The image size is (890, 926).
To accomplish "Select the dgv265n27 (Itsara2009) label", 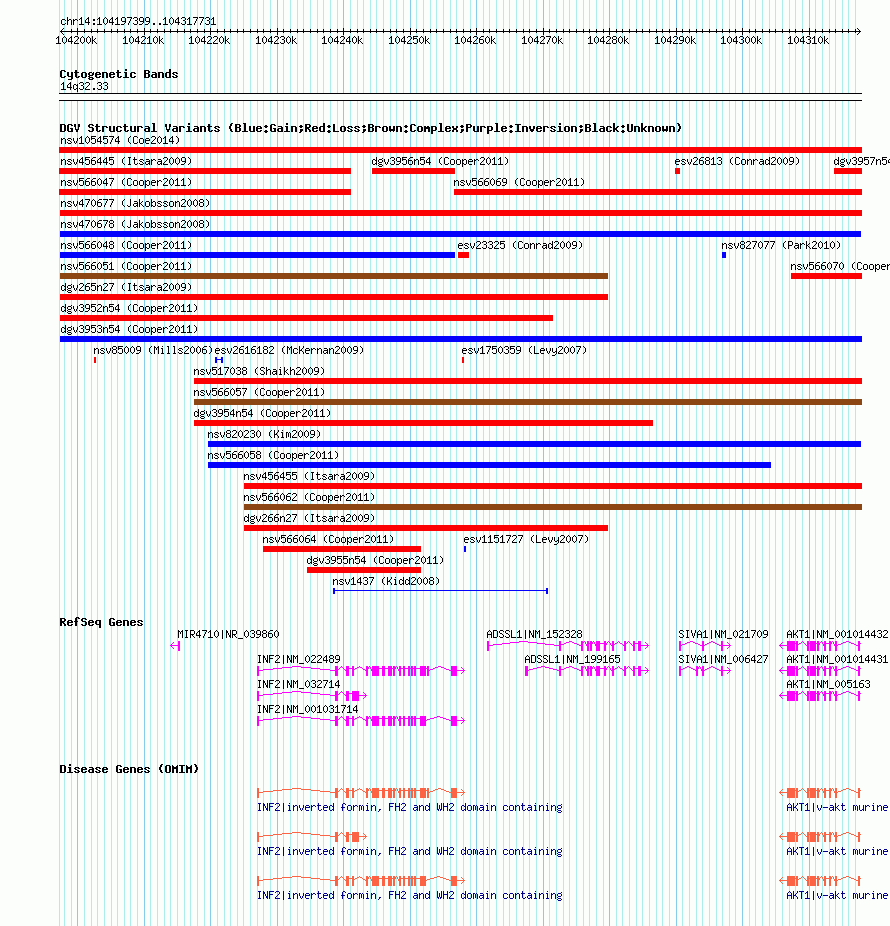I will point(126,287).
